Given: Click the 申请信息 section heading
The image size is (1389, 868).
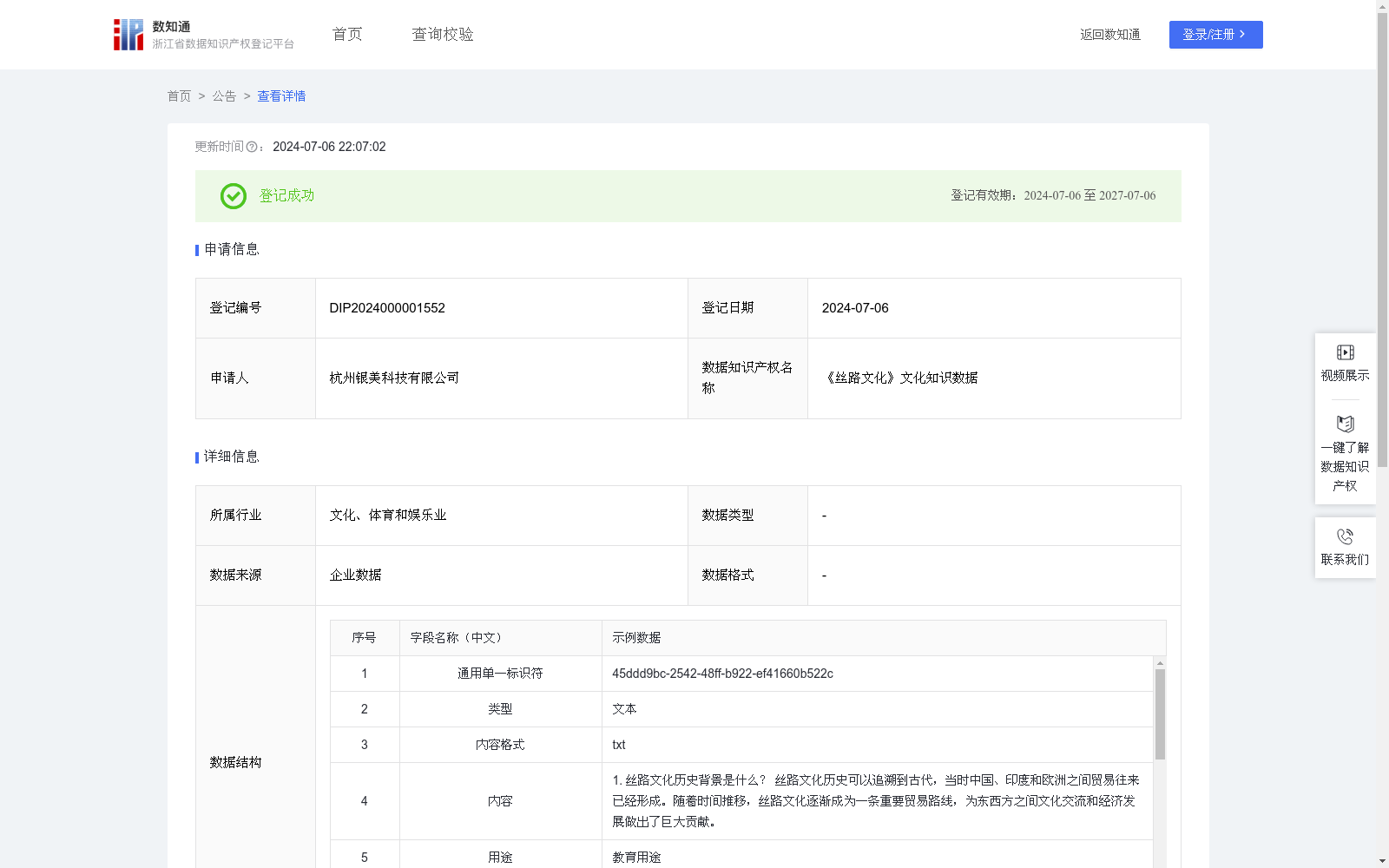Looking at the screenshot, I should pyautogui.click(x=232, y=250).
